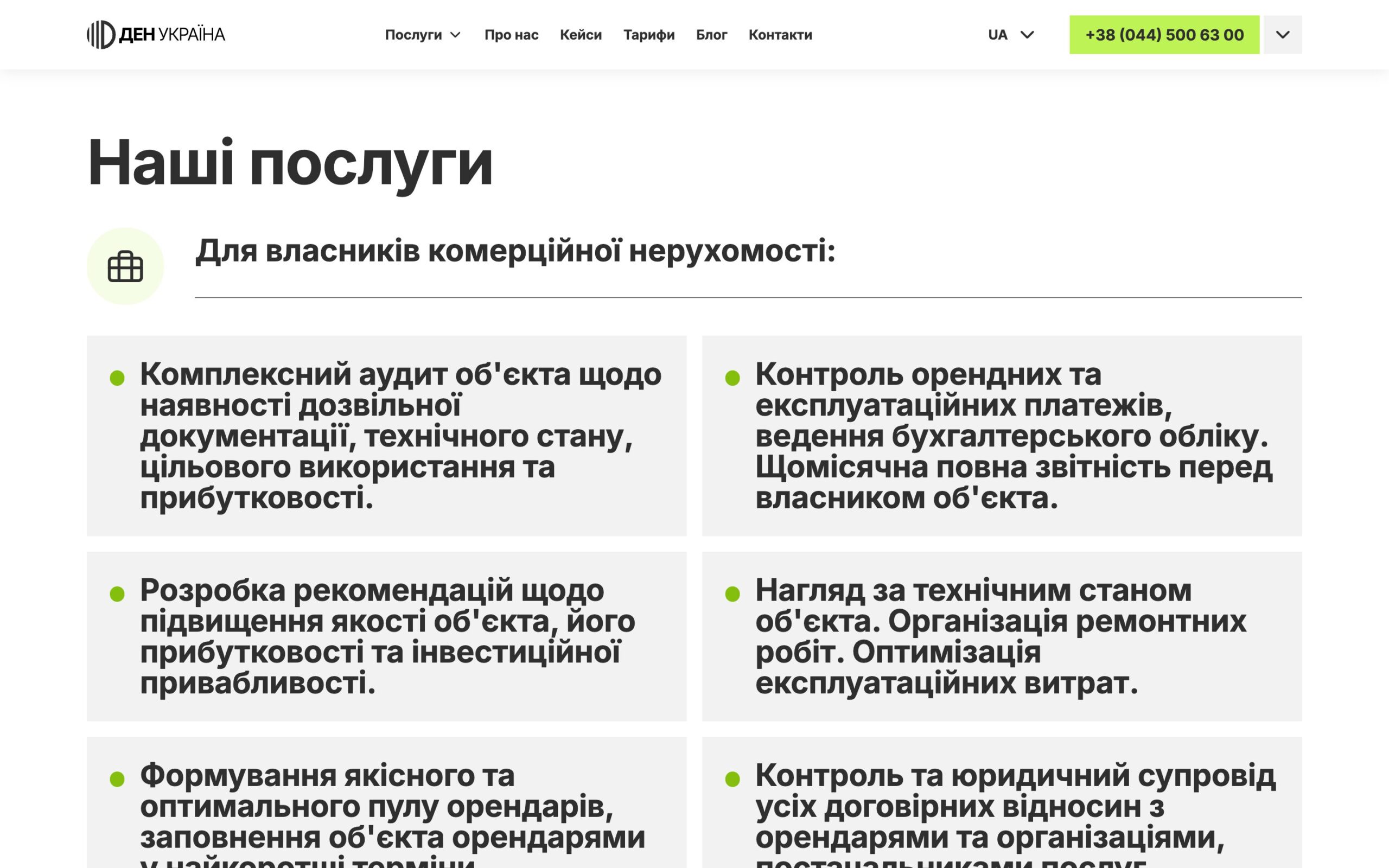This screenshot has height=868, width=1389.
Task: Select the Формування якісного та оптимального text
Action: 393,814
